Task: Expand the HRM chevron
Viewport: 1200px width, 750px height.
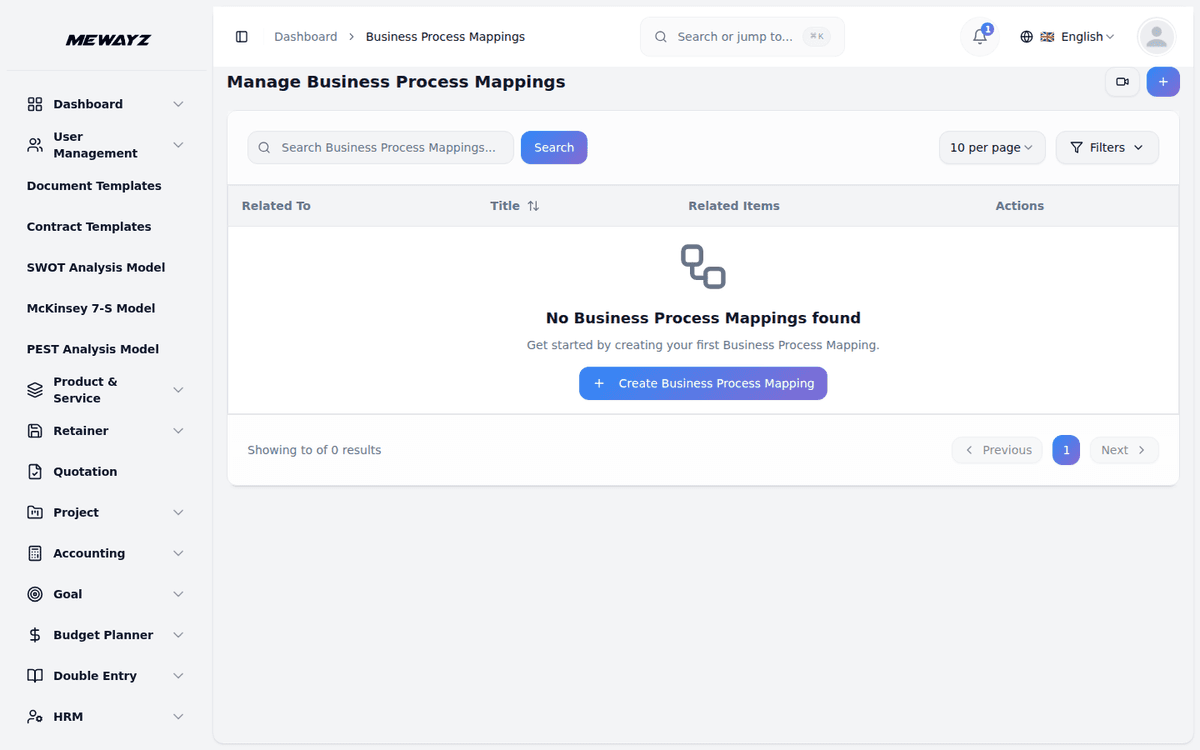Action: point(178,717)
